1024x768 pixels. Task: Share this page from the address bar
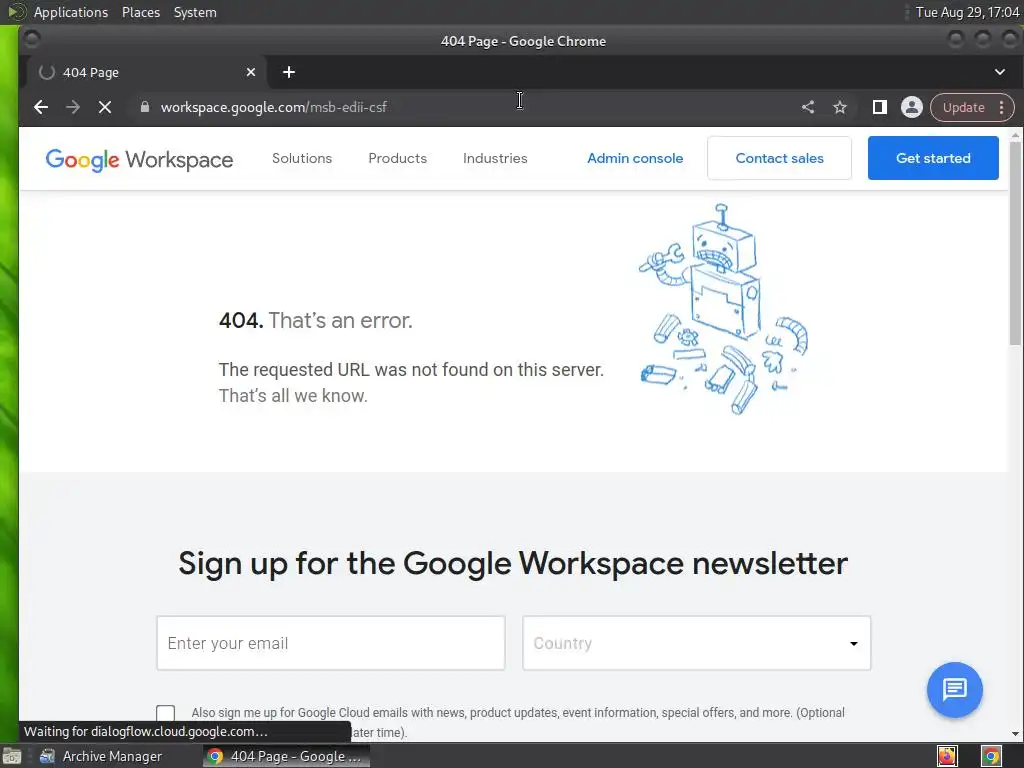click(808, 107)
